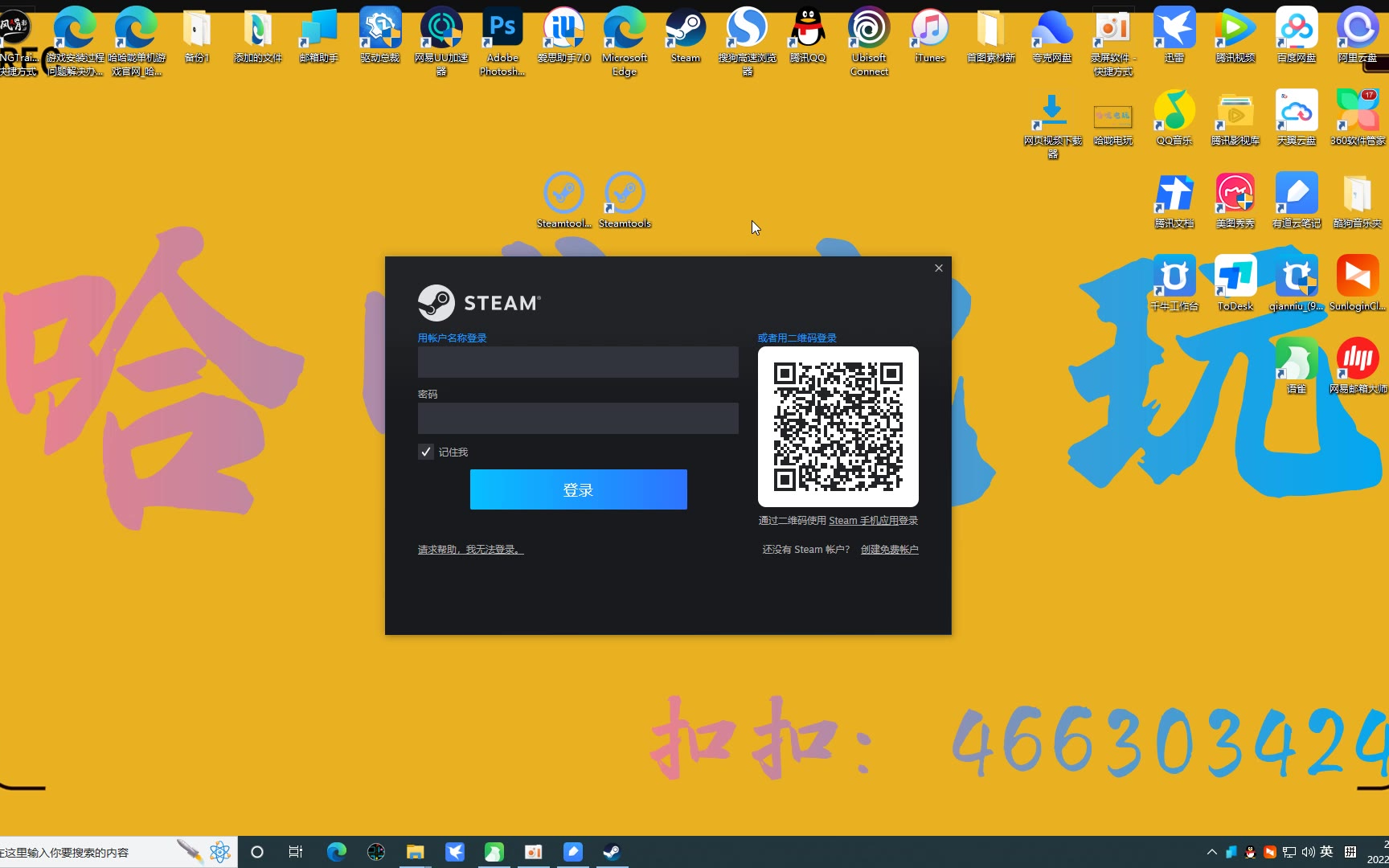Click the 创建免费帐户 create account link

889,550
